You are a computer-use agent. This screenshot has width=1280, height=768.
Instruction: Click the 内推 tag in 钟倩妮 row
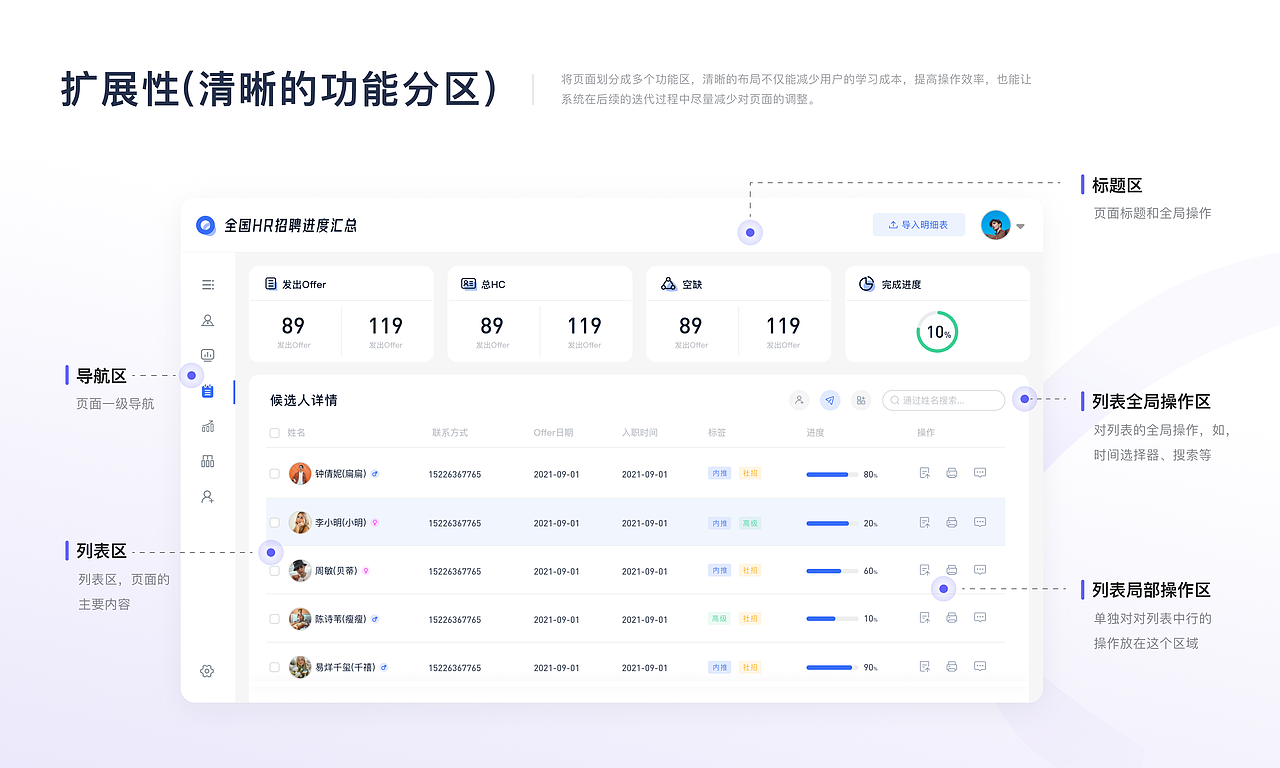(x=720, y=474)
